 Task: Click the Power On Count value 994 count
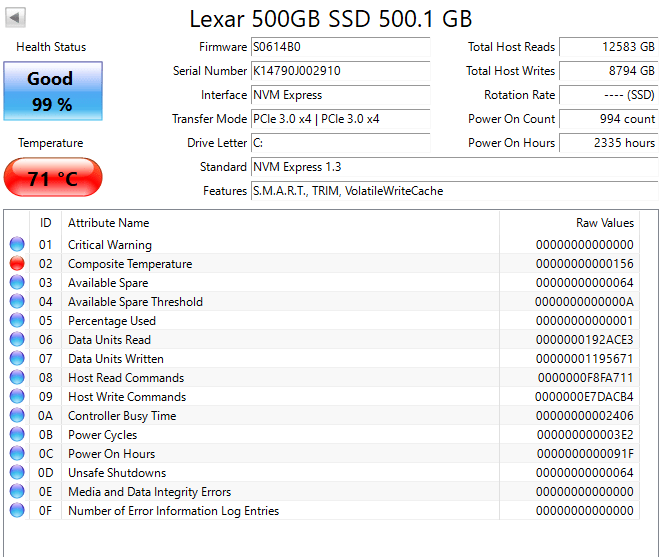pyautogui.click(x=609, y=119)
